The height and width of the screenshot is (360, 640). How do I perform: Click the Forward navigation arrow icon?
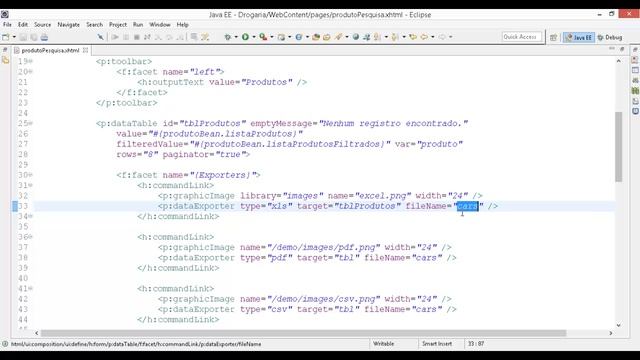pos(442,37)
